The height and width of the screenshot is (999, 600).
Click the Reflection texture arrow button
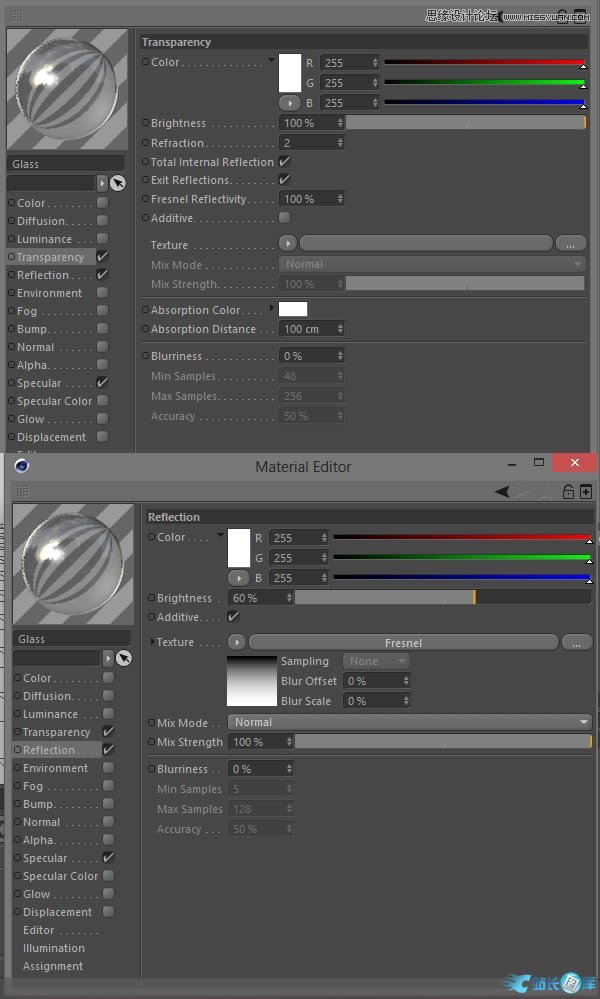pos(237,642)
